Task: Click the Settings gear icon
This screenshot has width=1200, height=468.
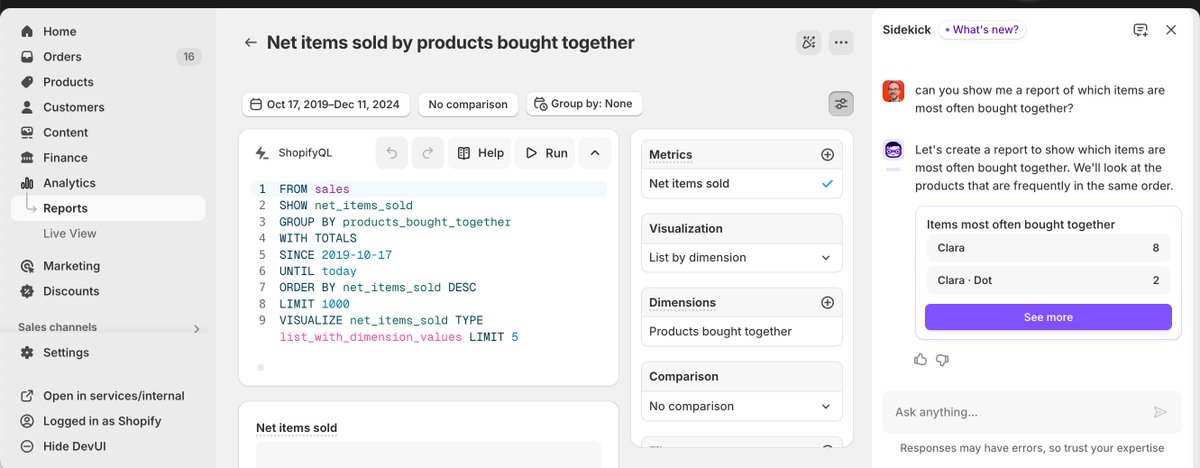Action: (x=27, y=352)
